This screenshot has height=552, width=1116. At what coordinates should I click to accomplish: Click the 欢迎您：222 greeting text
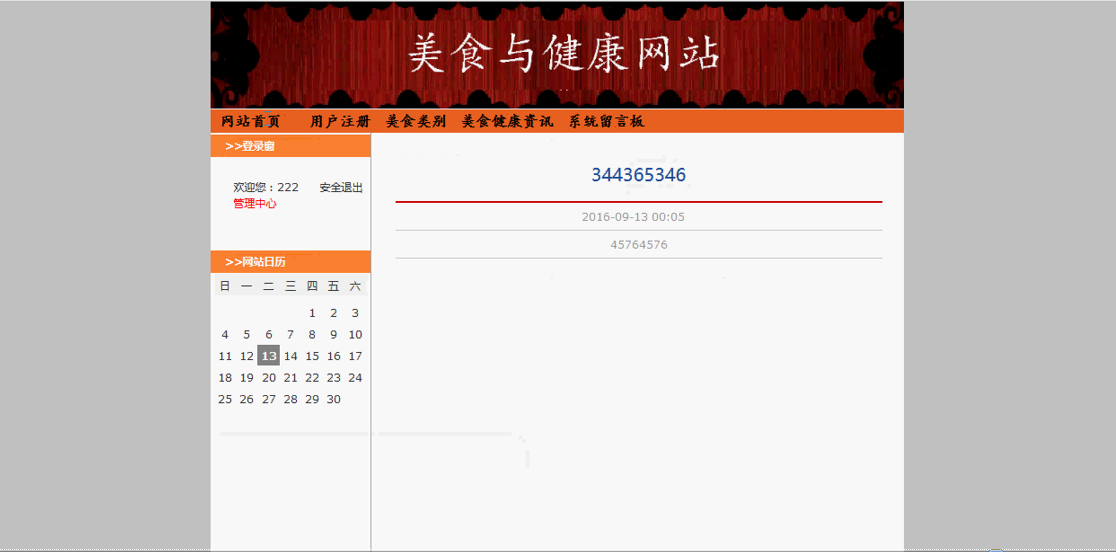click(266, 188)
